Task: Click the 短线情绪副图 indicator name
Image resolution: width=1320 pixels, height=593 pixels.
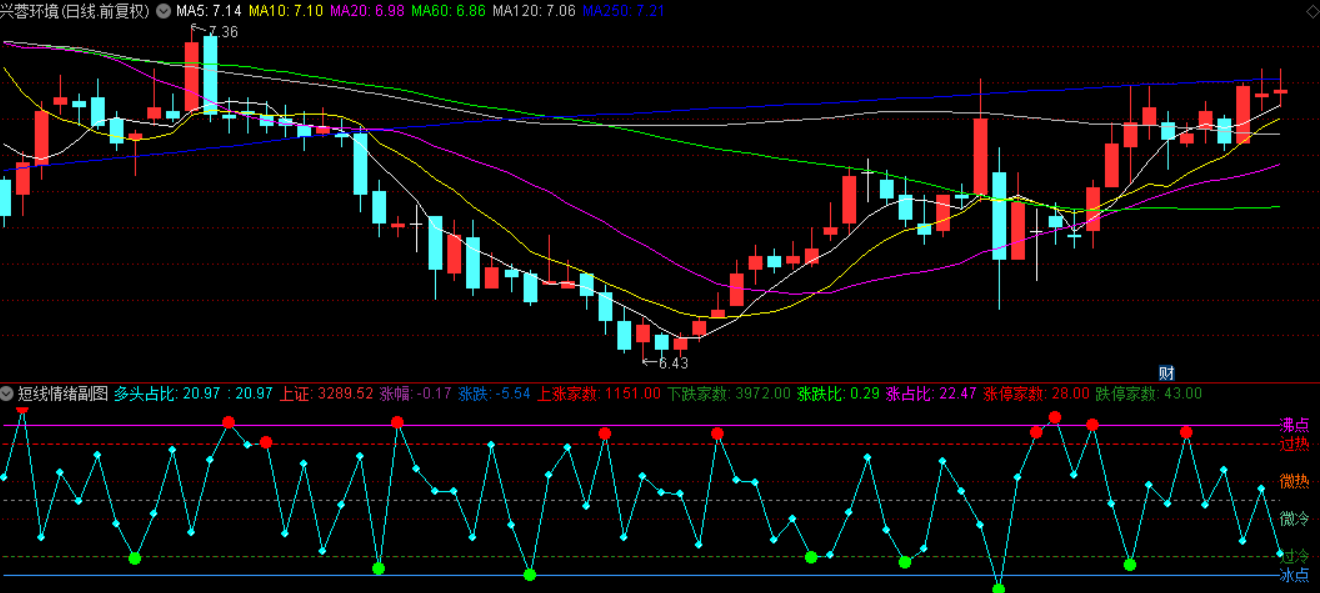Action: [x=62, y=393]
